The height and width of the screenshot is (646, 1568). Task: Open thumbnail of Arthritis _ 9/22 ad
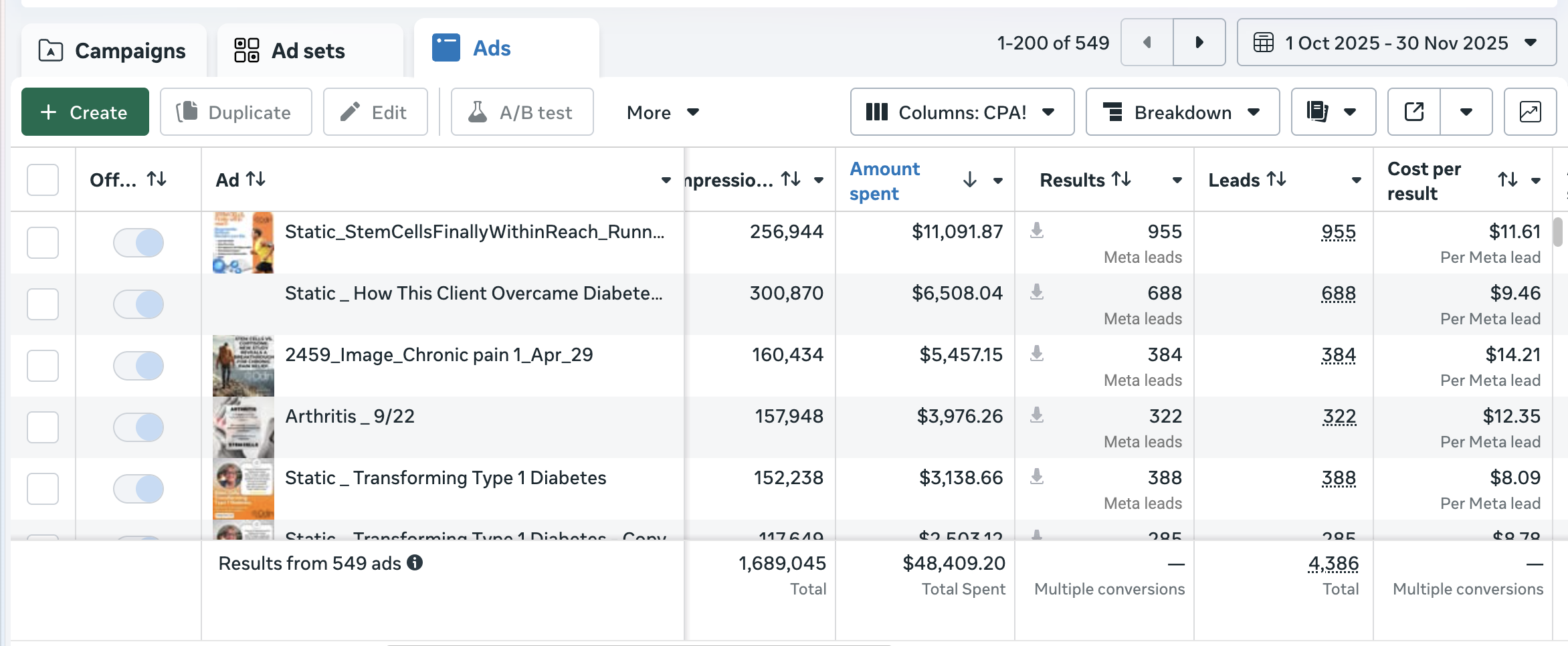(243, 427)
